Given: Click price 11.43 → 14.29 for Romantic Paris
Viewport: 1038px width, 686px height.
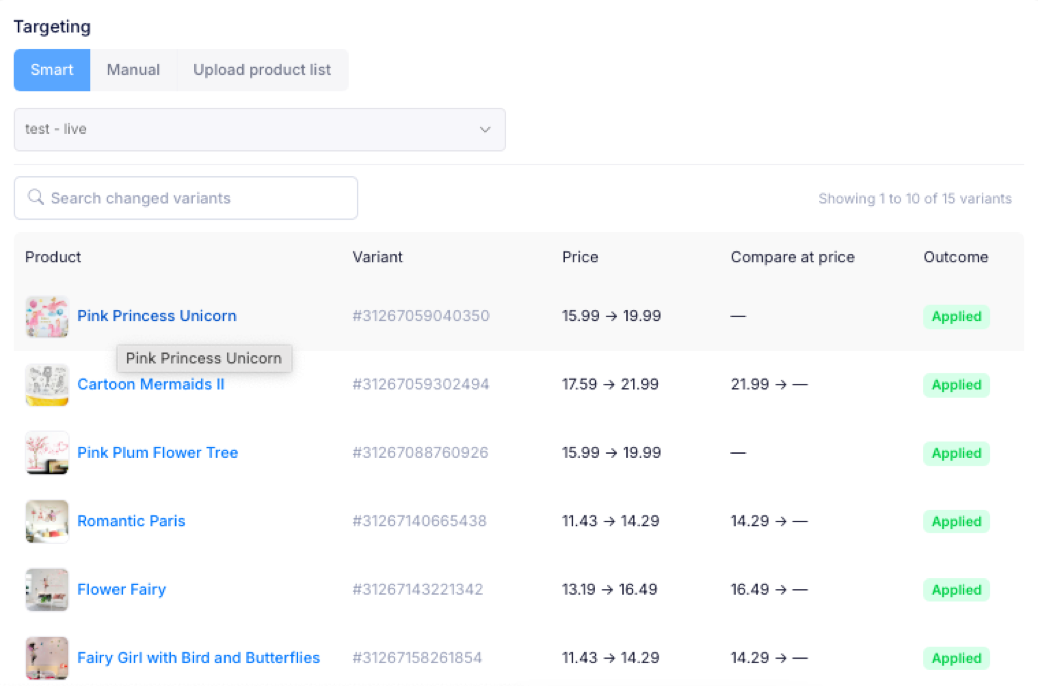Looking at the screenshot, I should [x=611, y=521].
